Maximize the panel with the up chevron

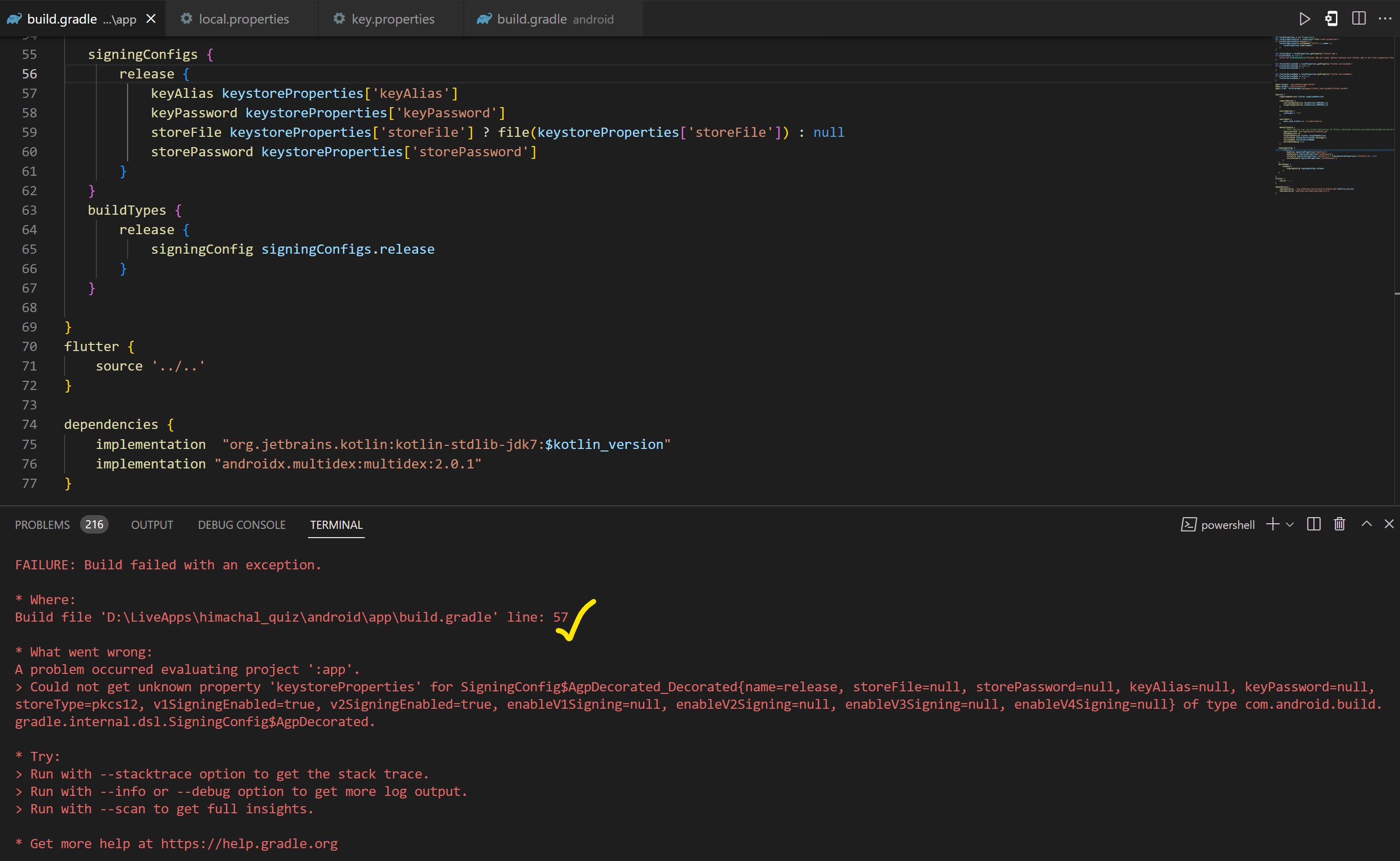pos(1366,524)
